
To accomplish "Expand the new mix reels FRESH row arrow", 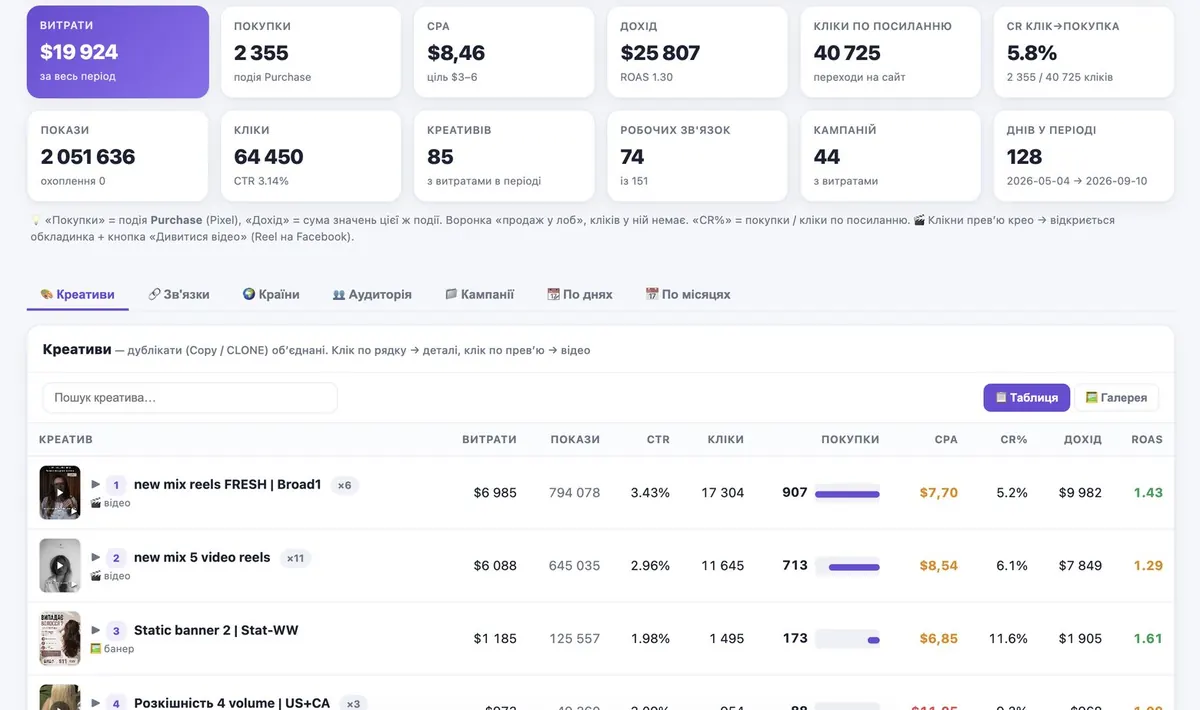I will pyautogui.click(x=96, y=484).
